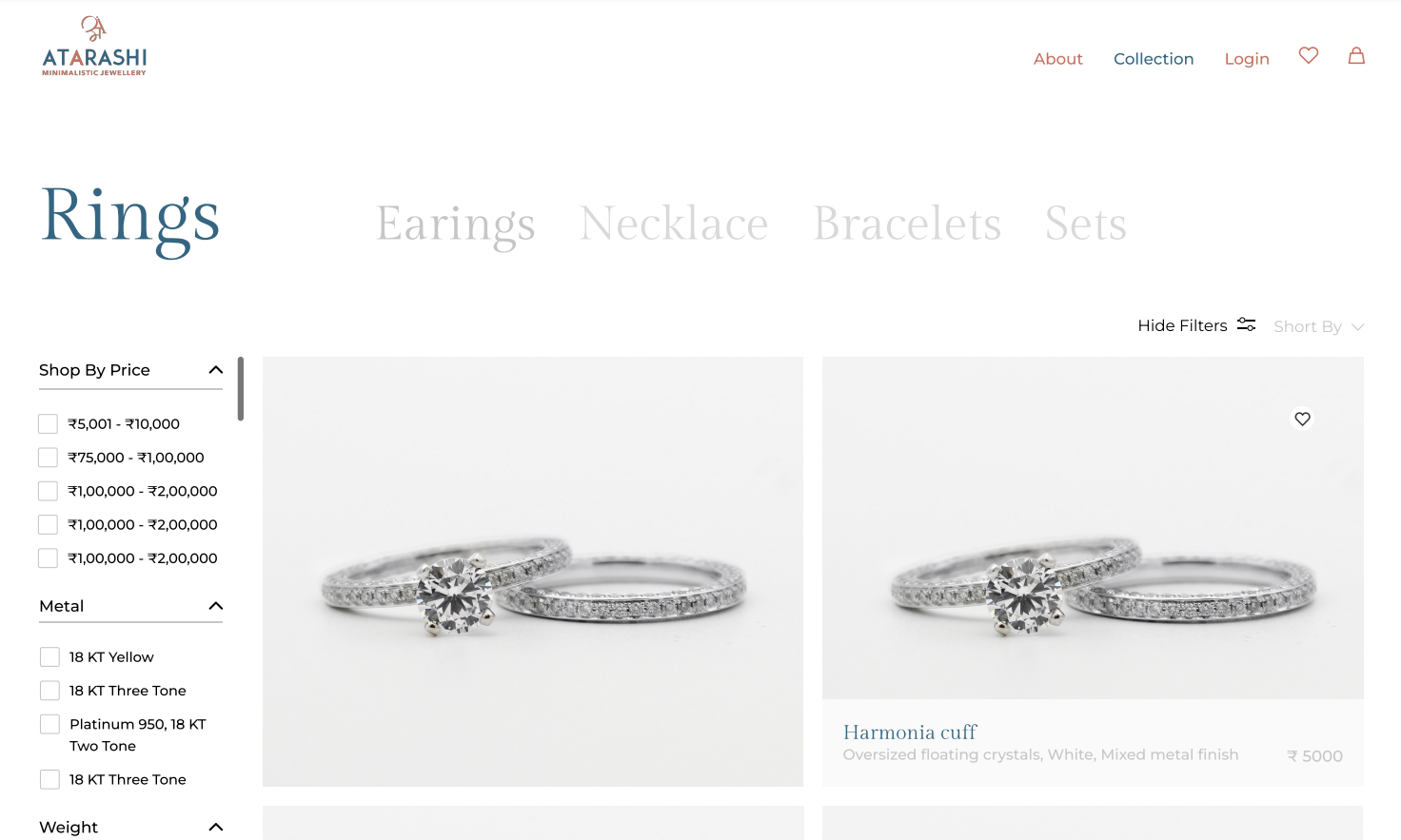Enable the 18 KT Yellow metal filter
Screen dimensions: 1401x840
(49, 657)
